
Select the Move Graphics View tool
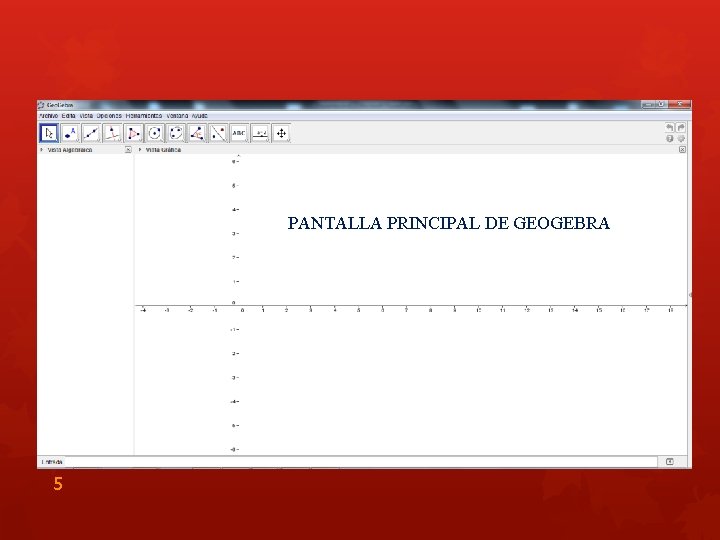(x=281, y=133)
